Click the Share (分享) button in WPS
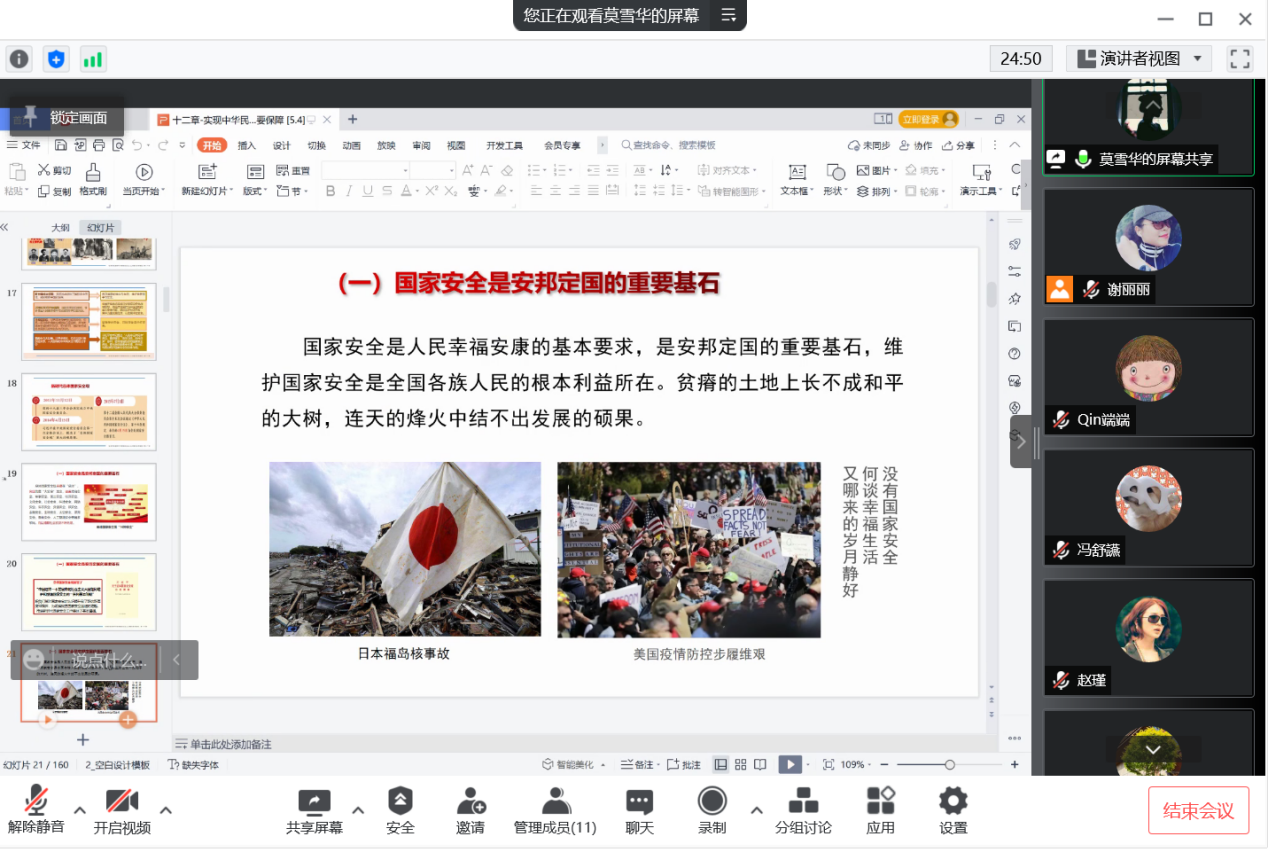The height and width of the screenshot is (852, 1268). [958, 146]
